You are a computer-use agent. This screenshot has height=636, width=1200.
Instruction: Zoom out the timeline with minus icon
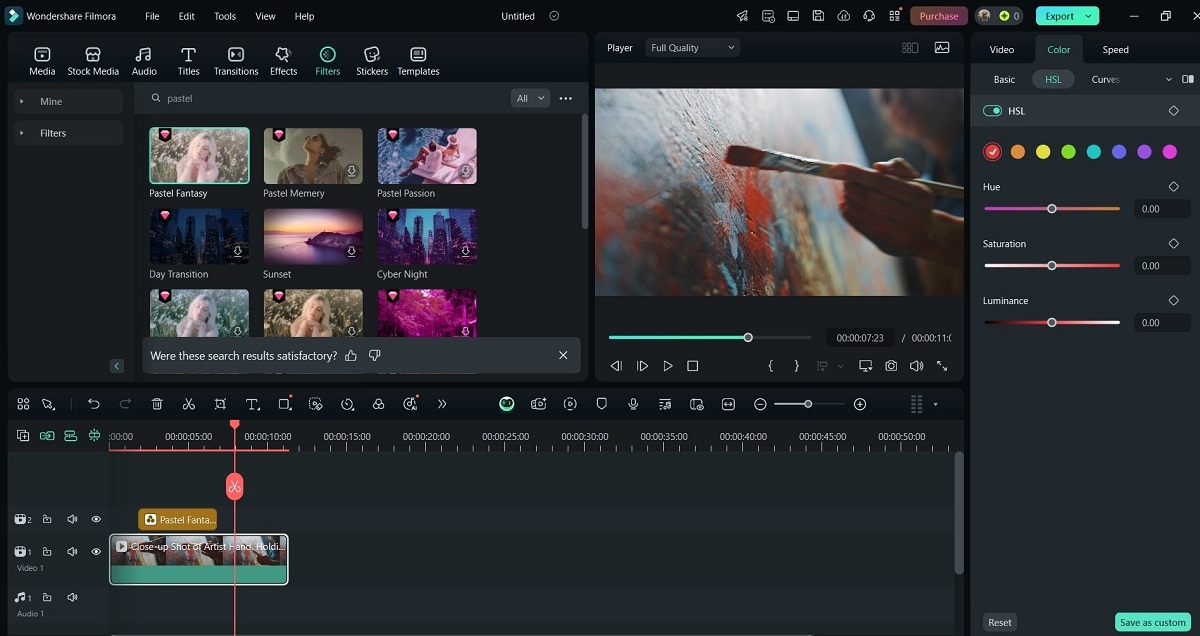click(760, 404)
